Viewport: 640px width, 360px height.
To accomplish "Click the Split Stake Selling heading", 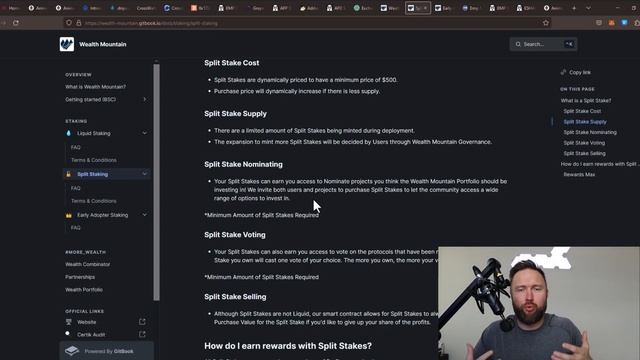I will pyautogui.click(x=235, y=297).
